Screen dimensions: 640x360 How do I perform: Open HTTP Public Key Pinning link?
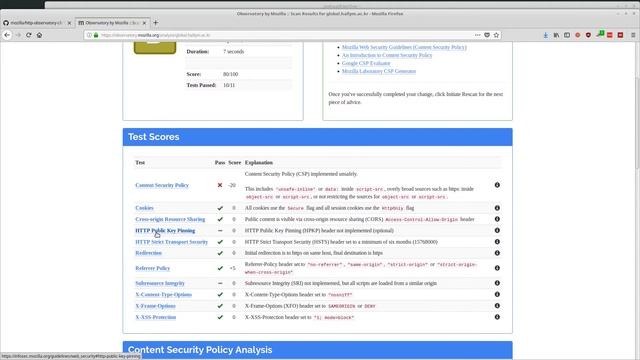165,231
